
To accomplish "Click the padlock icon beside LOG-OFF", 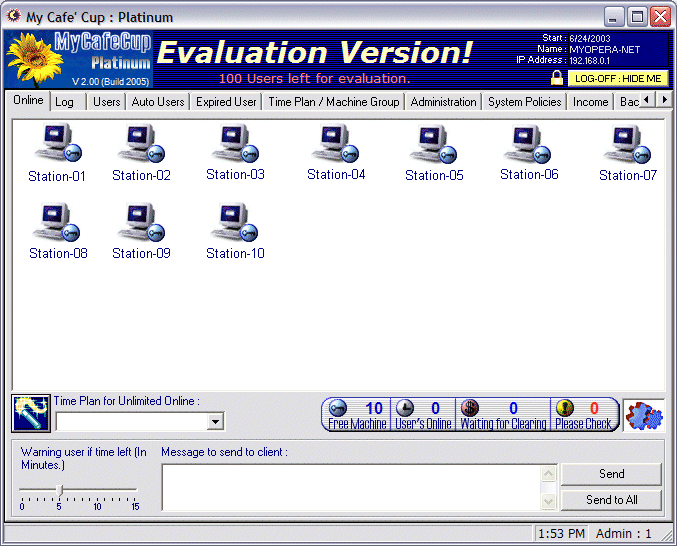I will [x=557, y=78].
